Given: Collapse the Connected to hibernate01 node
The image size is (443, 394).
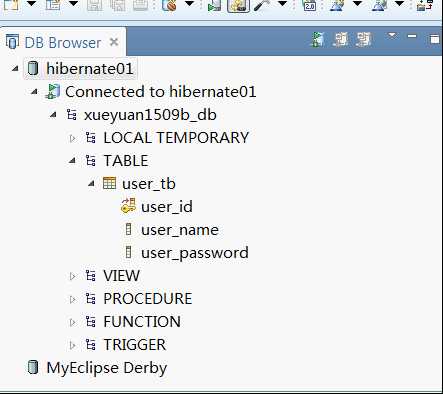Looking at the screenshot, I should tap(34, 92).
